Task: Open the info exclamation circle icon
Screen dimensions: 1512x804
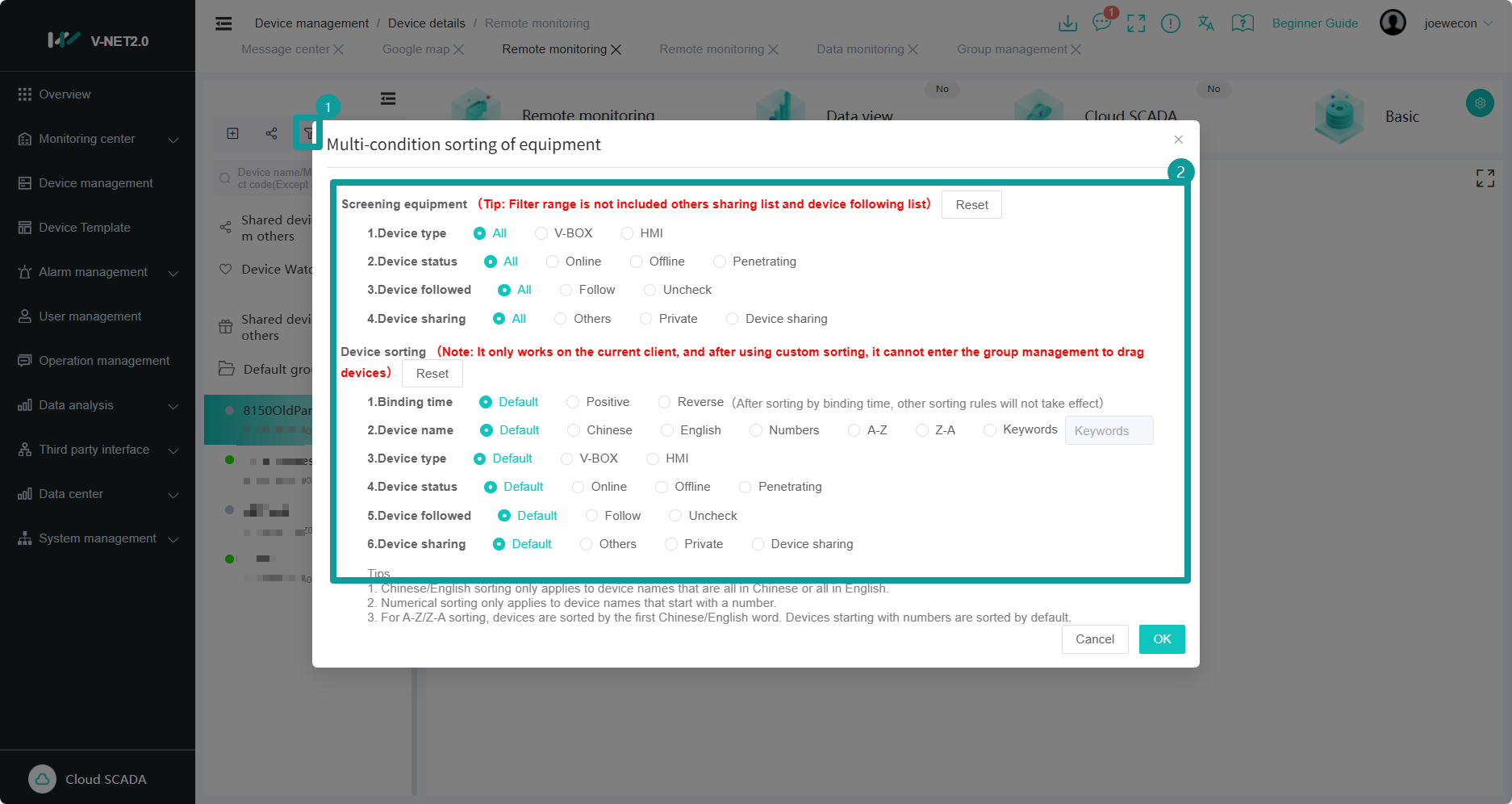Action: tap(1171, 23)
